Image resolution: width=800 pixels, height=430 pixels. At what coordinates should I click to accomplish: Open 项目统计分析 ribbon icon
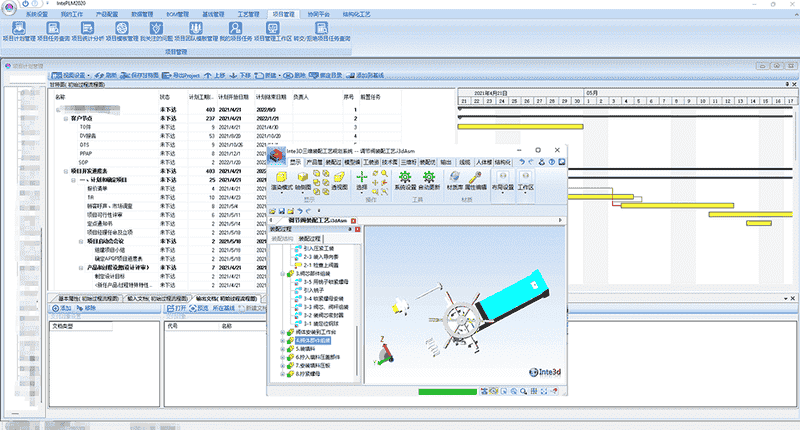tap(87, 28)
